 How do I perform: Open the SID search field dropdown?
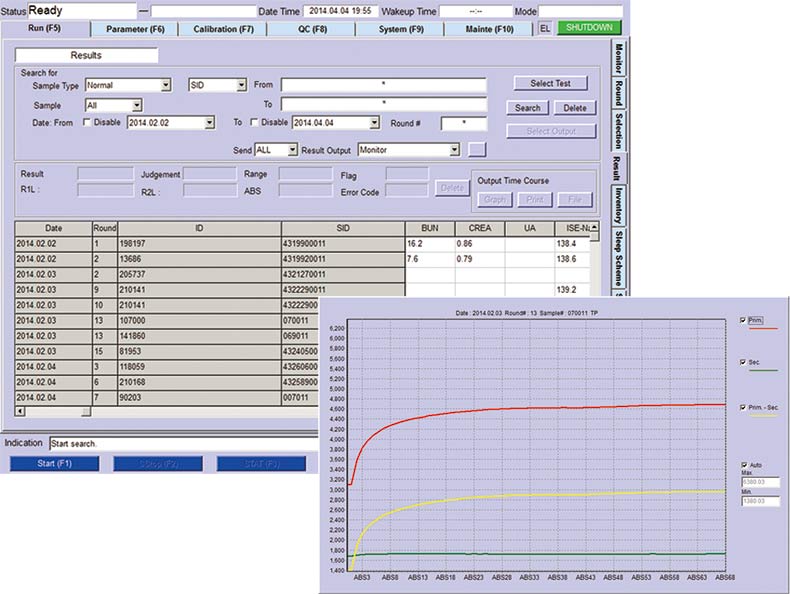[241, 86]
